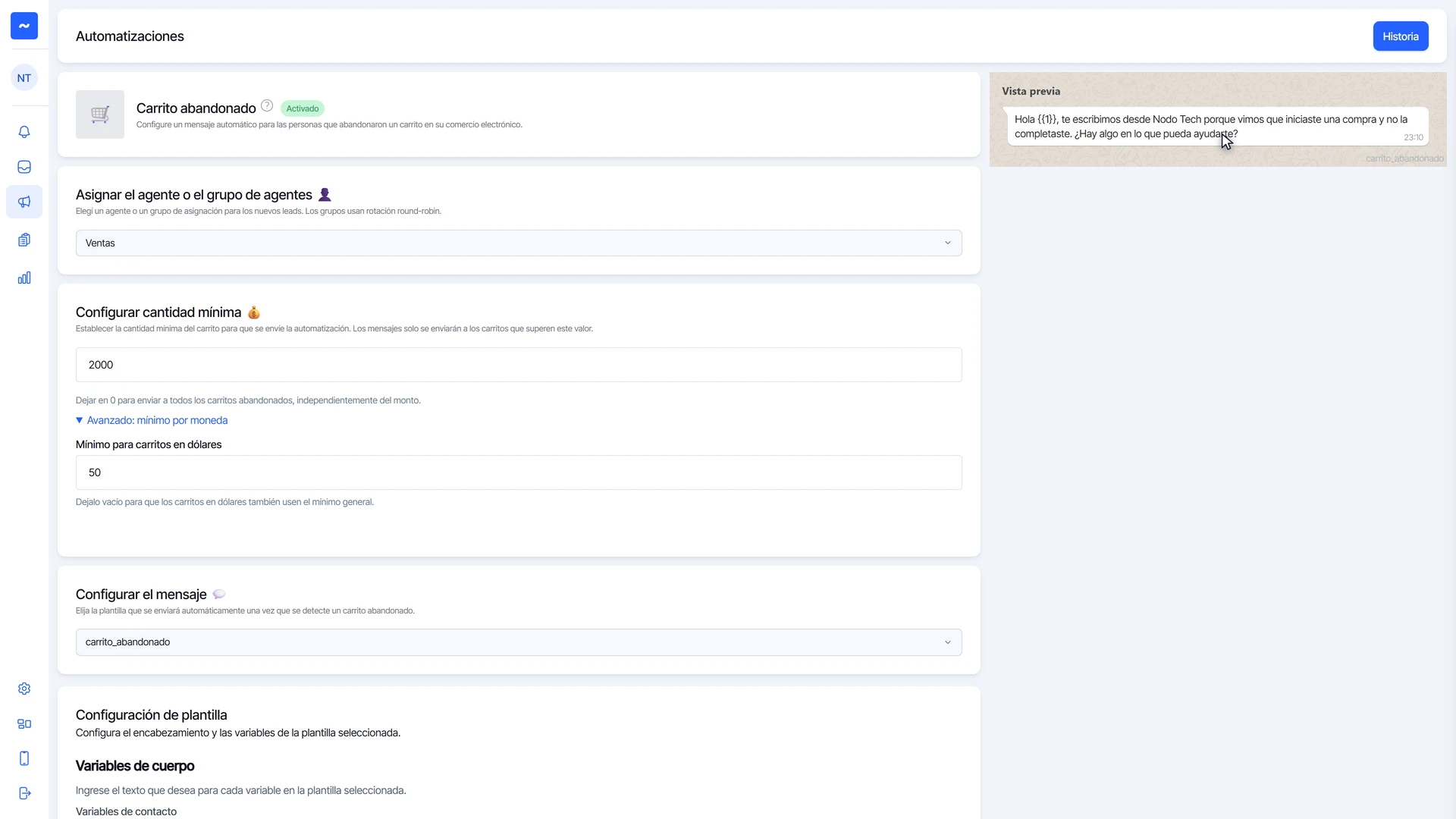
Task: Click the Configurar el mensaje heading
Action: coord(141,595)
